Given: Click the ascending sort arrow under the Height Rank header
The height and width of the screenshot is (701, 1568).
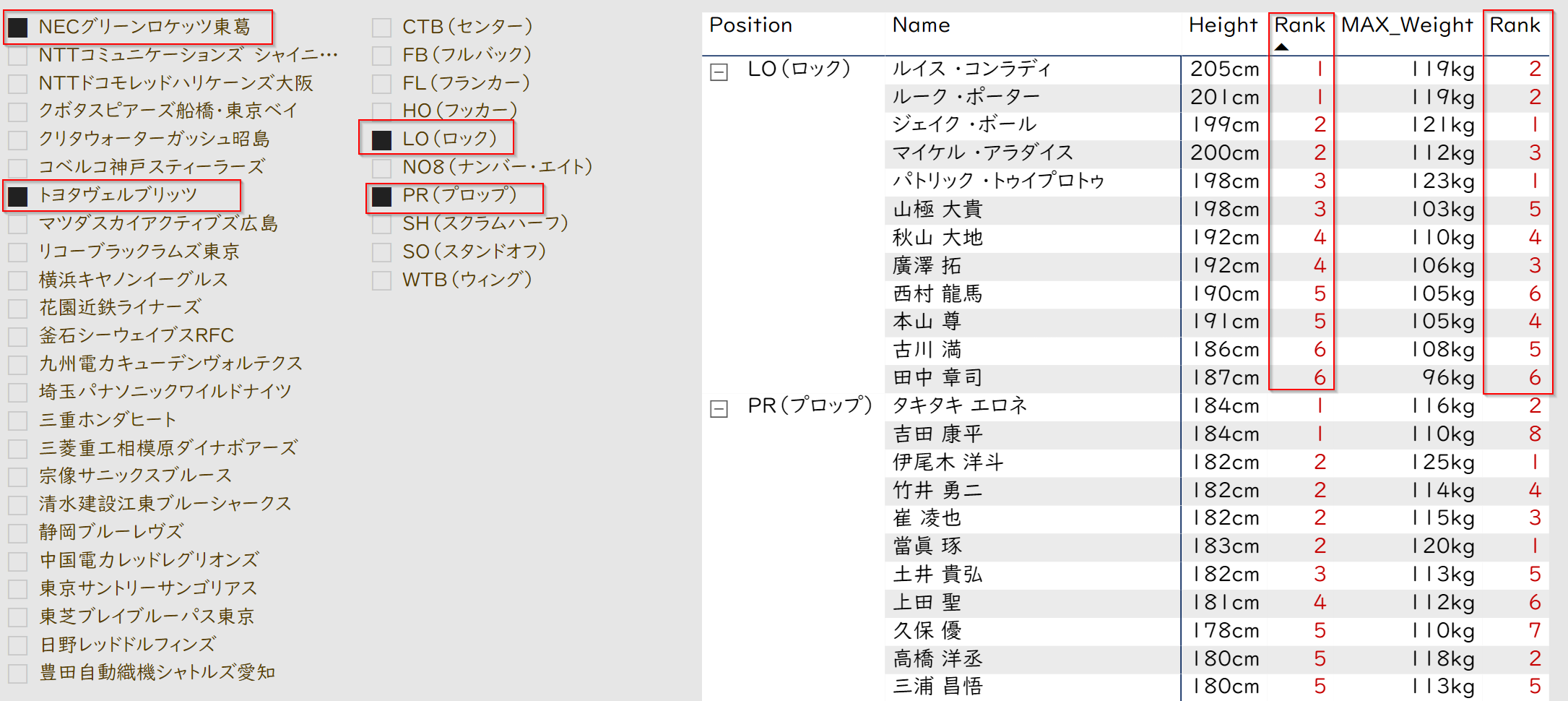Looking at the screenshot, I should tap(1281, 47).
